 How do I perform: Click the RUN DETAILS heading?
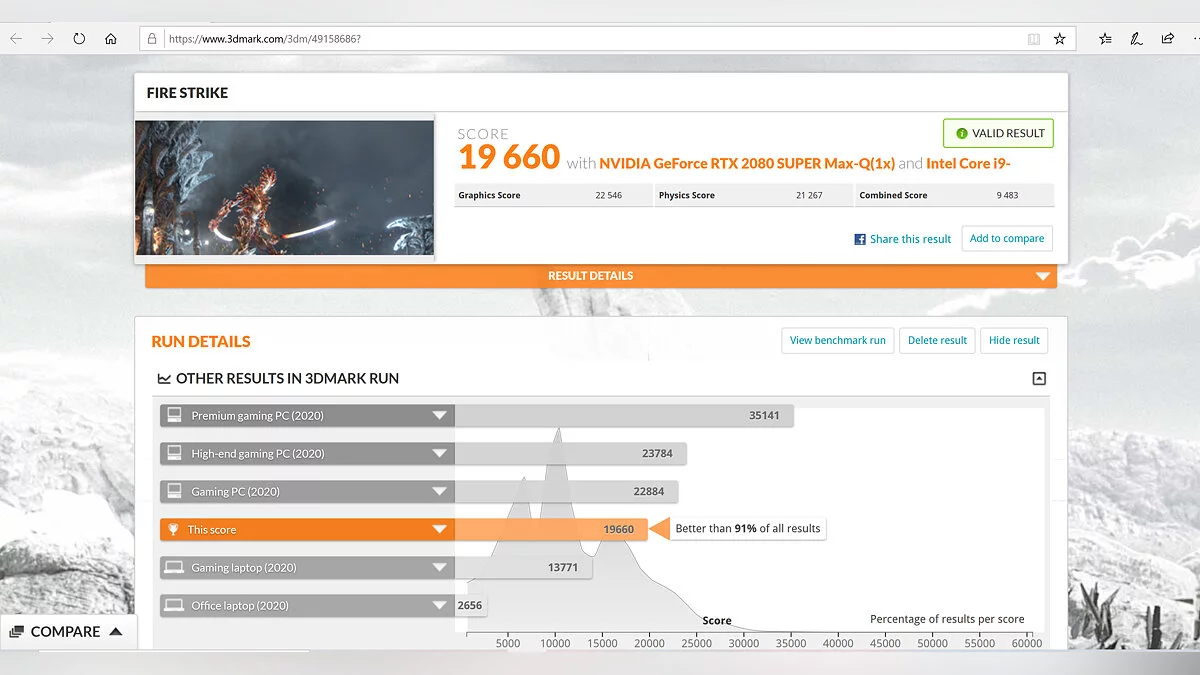click(x=201, y=341)
